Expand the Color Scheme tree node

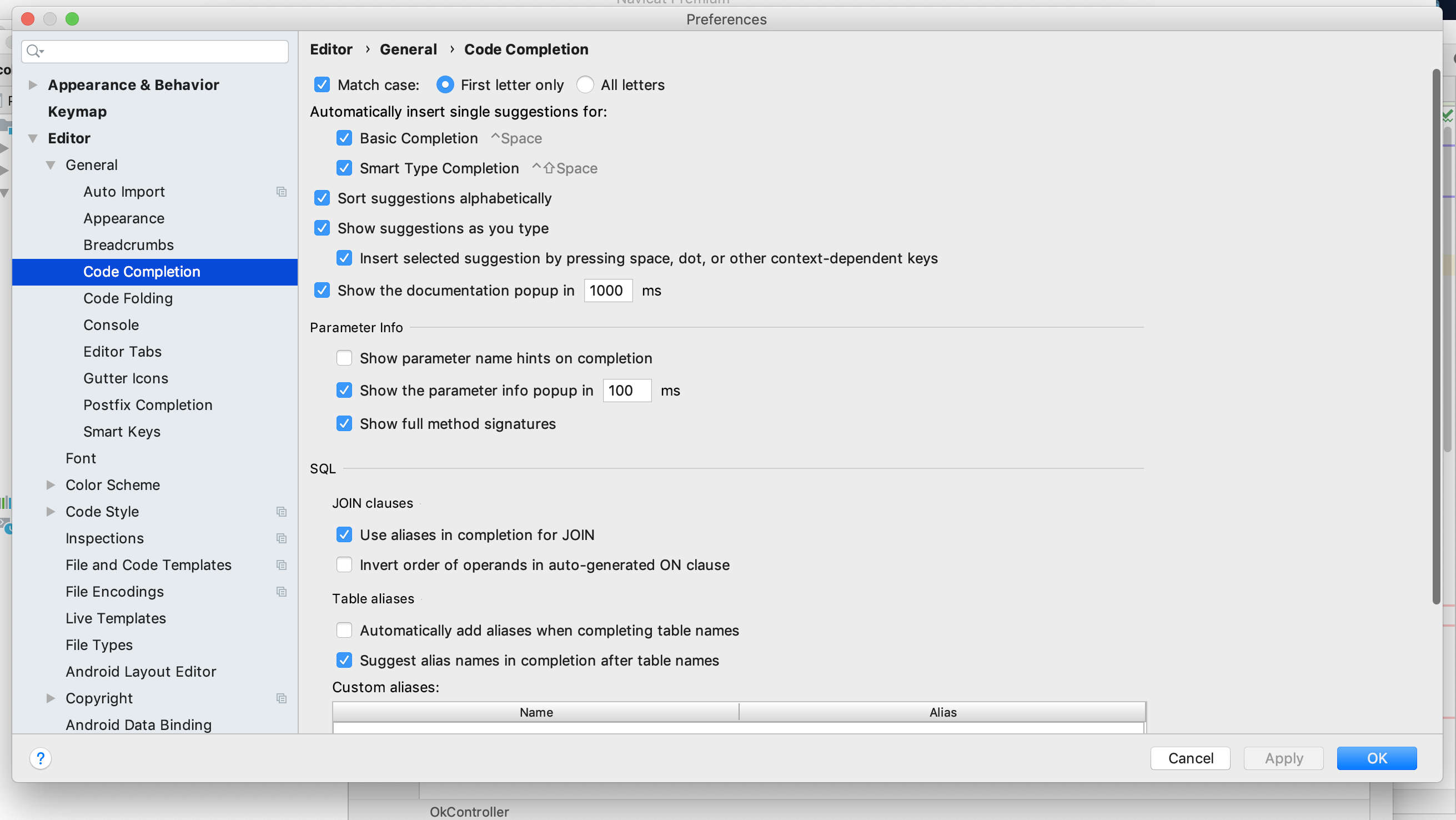51,484
